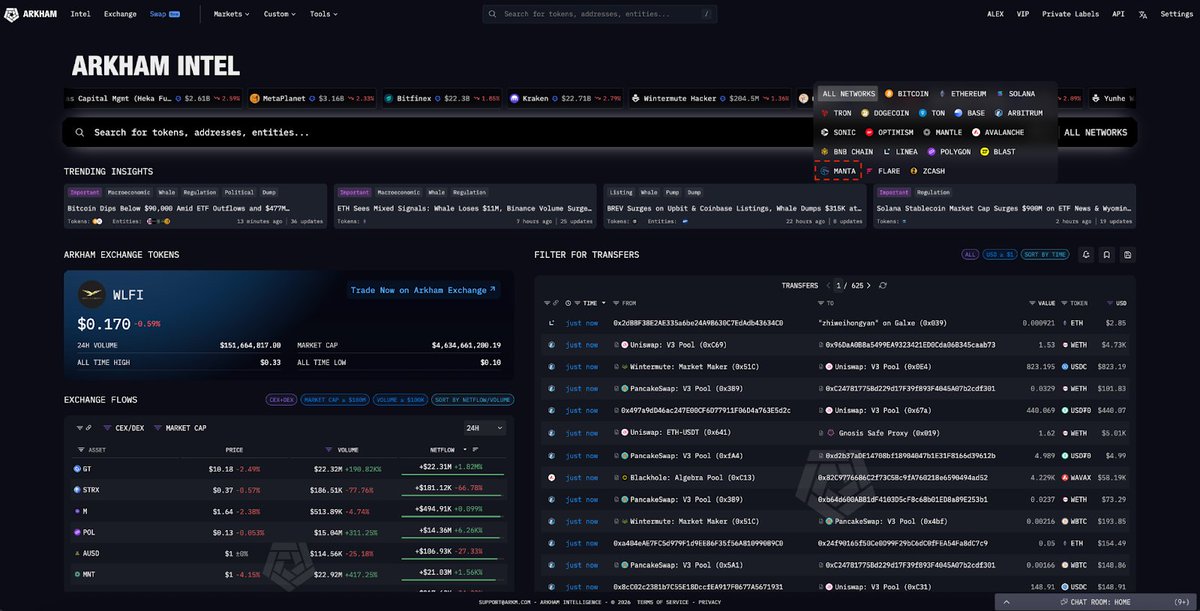Toggle the CEX+DEX filter chip

(x=280, y=400)
